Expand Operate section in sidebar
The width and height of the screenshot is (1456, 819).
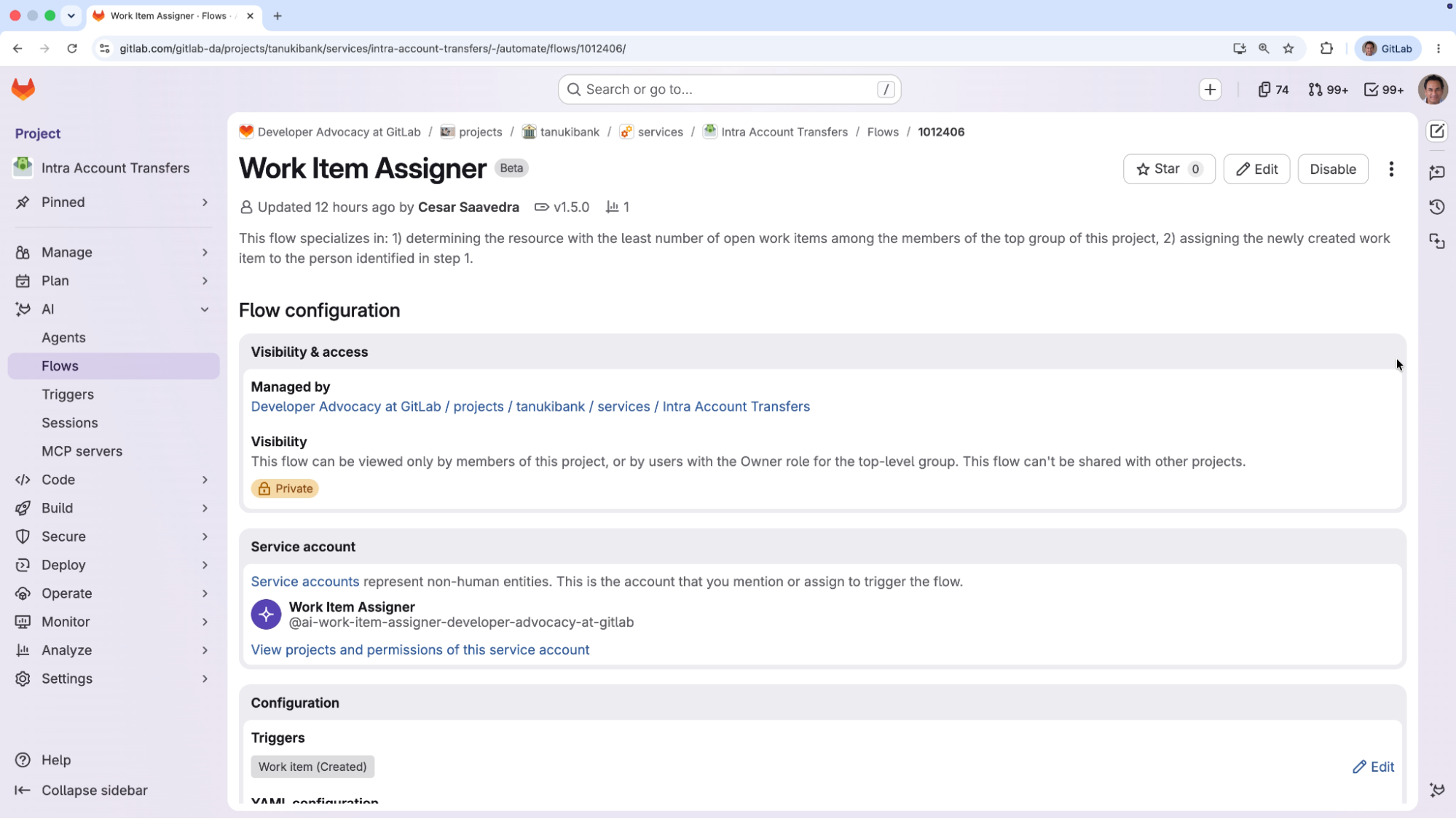[x=114, y=593]
